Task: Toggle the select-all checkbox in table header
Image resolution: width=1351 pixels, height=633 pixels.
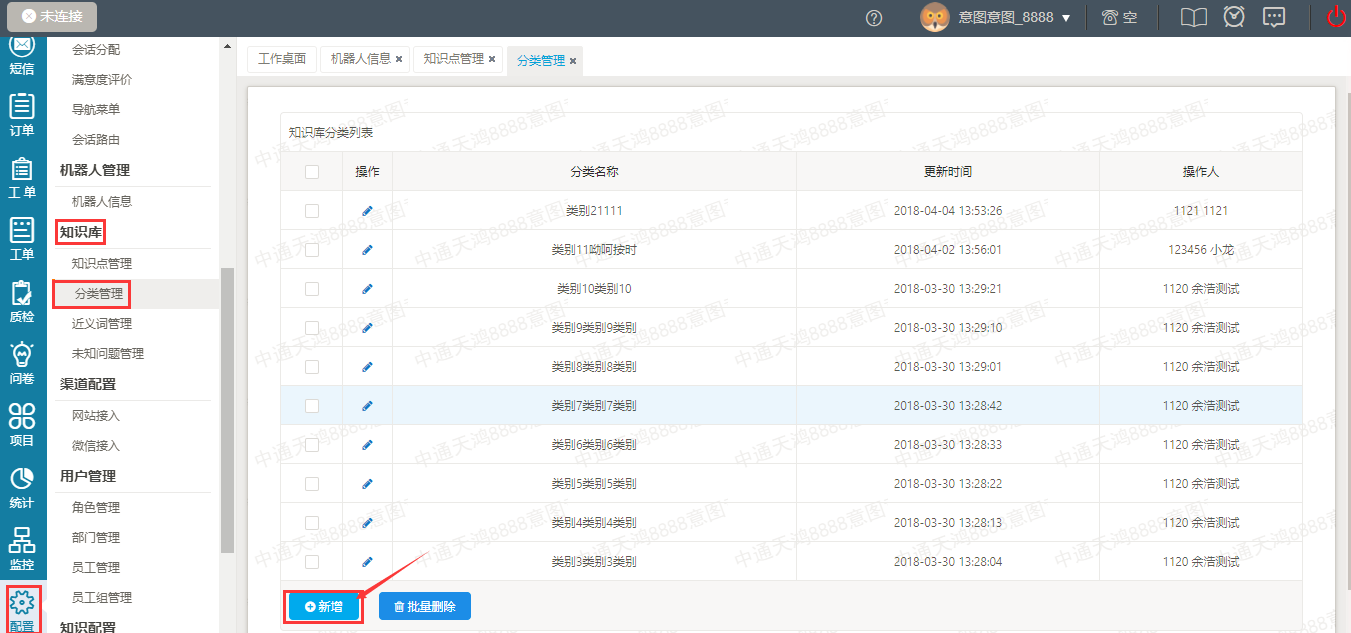Action: [x=312, y=172]
